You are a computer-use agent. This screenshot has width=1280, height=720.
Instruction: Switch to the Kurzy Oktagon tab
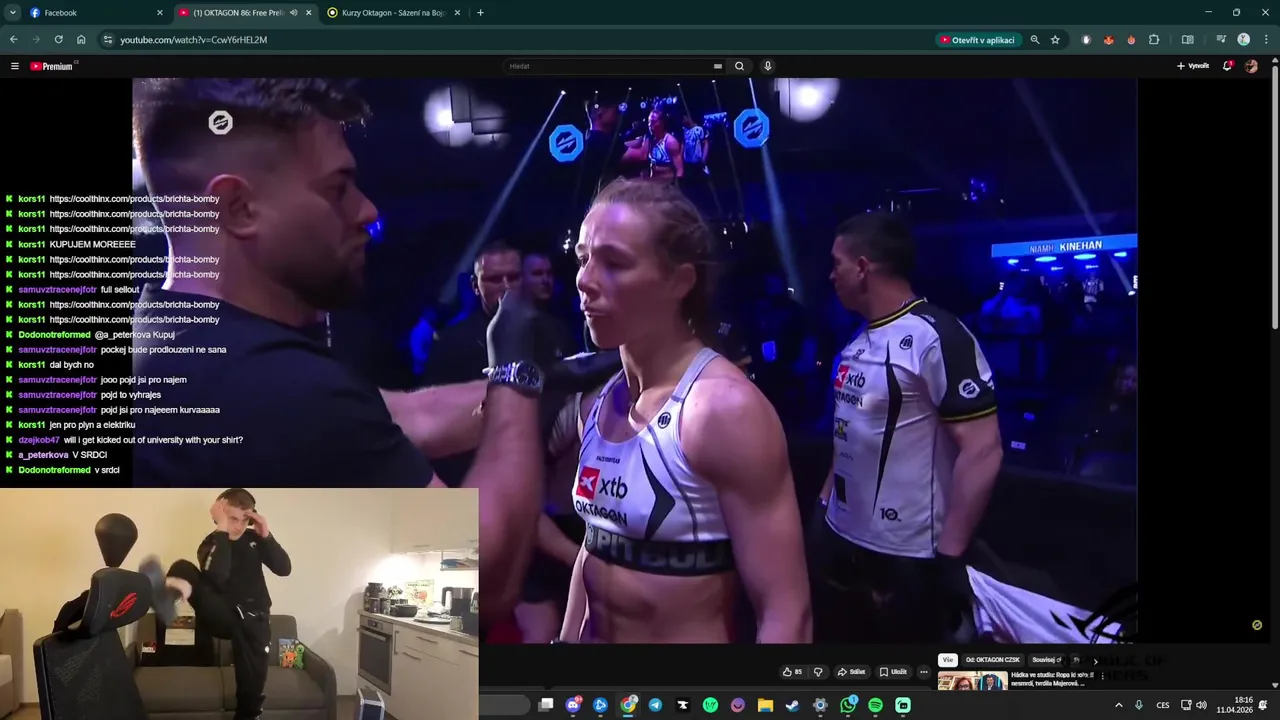pos(395,13)
